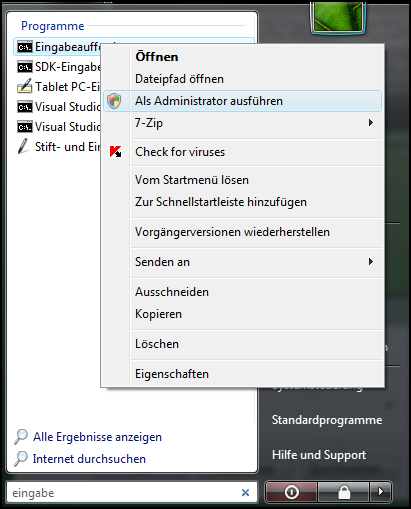
Task: Click the power button icon
Action: [291, 492]
